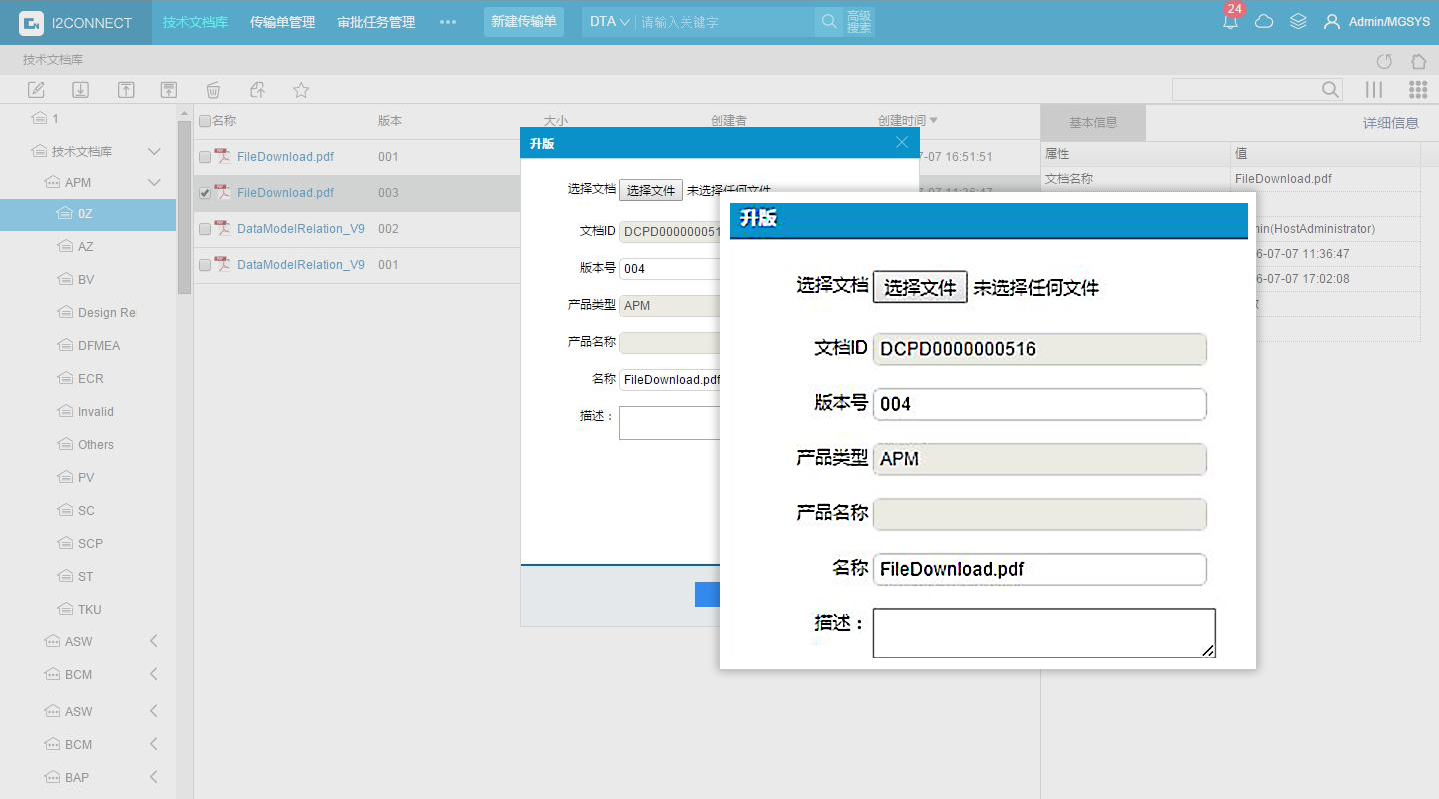Select the AZ folder in the tree
Viewport: 1439px width, 799px height.
tap(88, 246)
